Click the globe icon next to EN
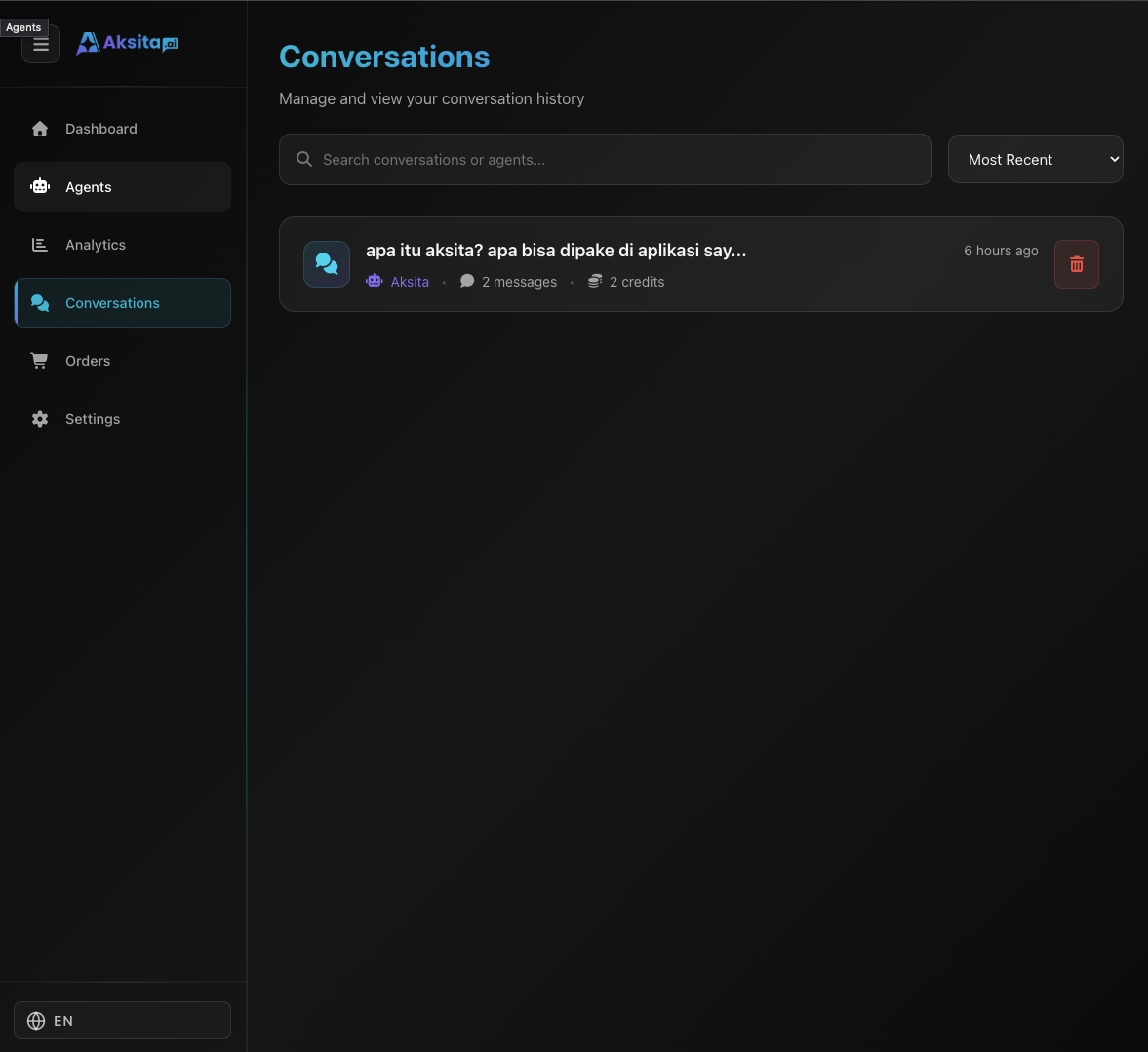This screenshot has width=1148, height=1052. (36, 1020)
